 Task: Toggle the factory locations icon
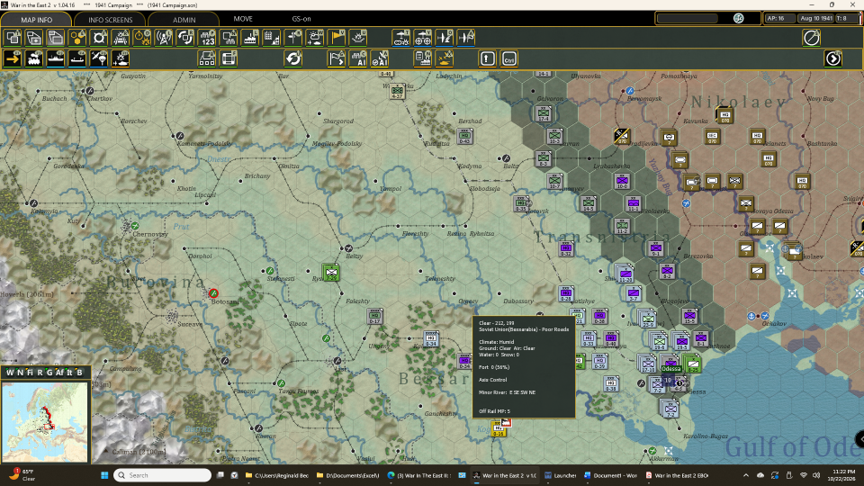click(x=250, y=37)
